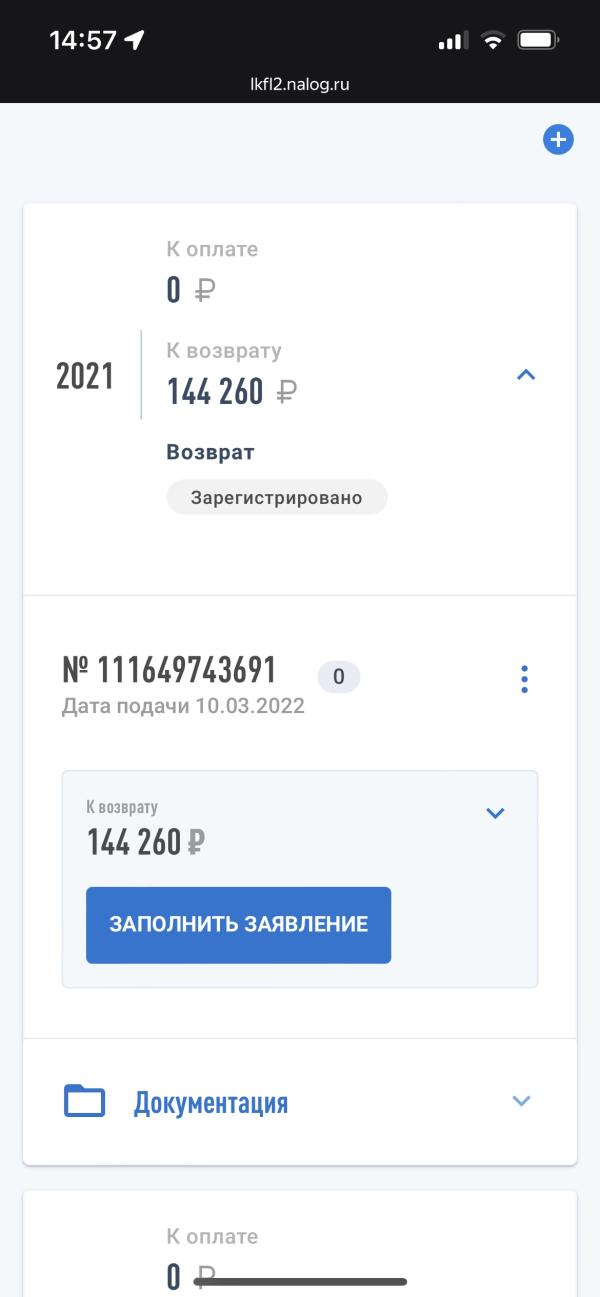Tap the Wi-Fi icon in status bar
The image size is (600, 1297).
click(x=492, y=41)
